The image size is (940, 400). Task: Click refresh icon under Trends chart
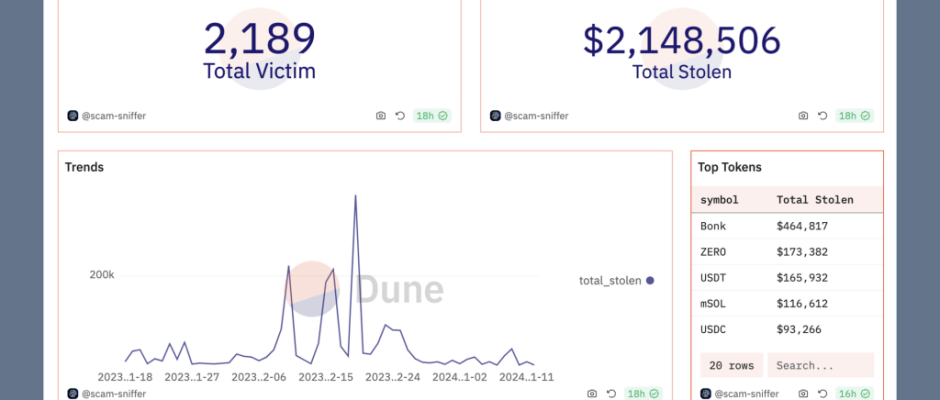click(x=611, y=394)
